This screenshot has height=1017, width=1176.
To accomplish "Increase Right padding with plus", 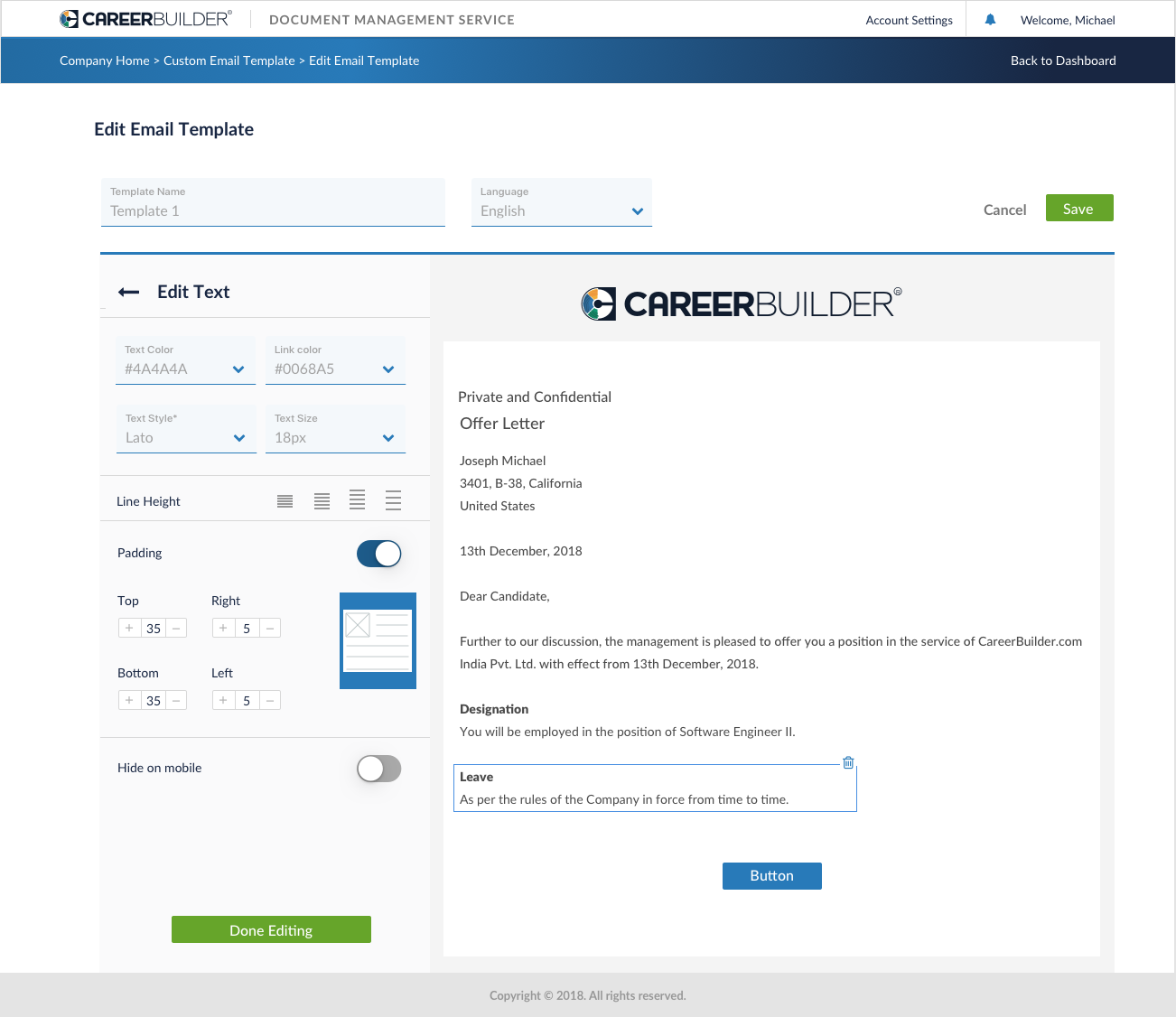I will [x=223, y=628].
